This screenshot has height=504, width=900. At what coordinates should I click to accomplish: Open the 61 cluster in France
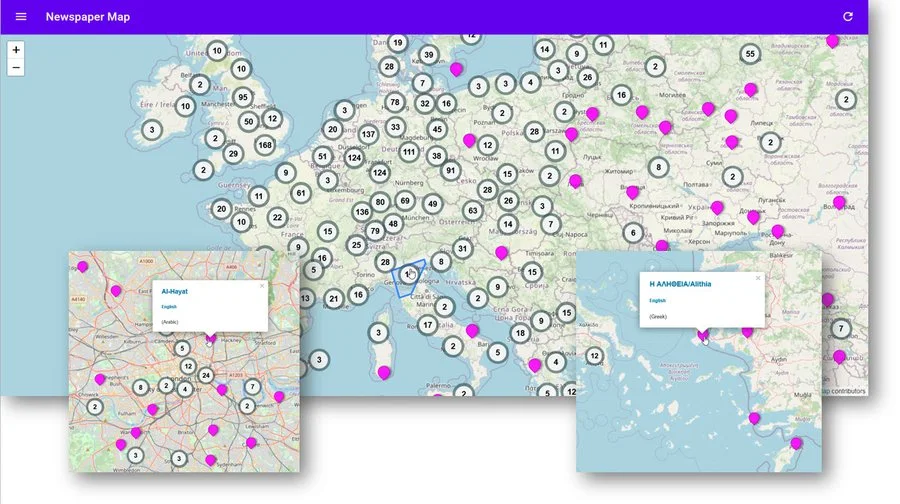301,193
